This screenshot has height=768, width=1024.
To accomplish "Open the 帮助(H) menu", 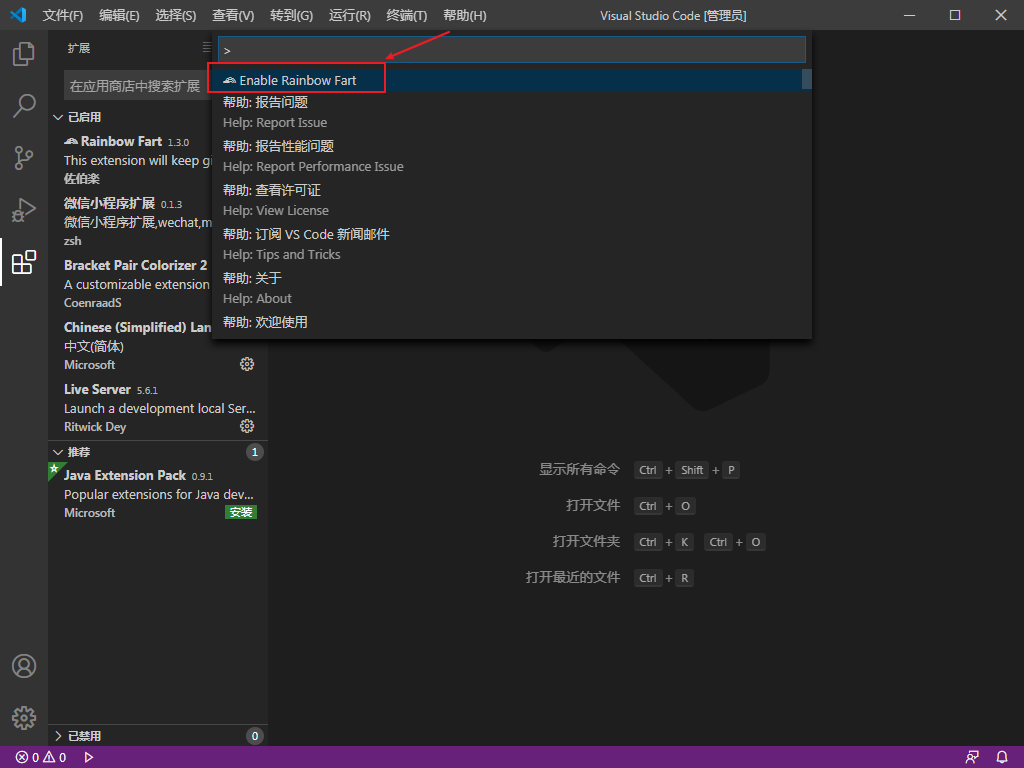I will pyautogui.click(x=464, y=15).
